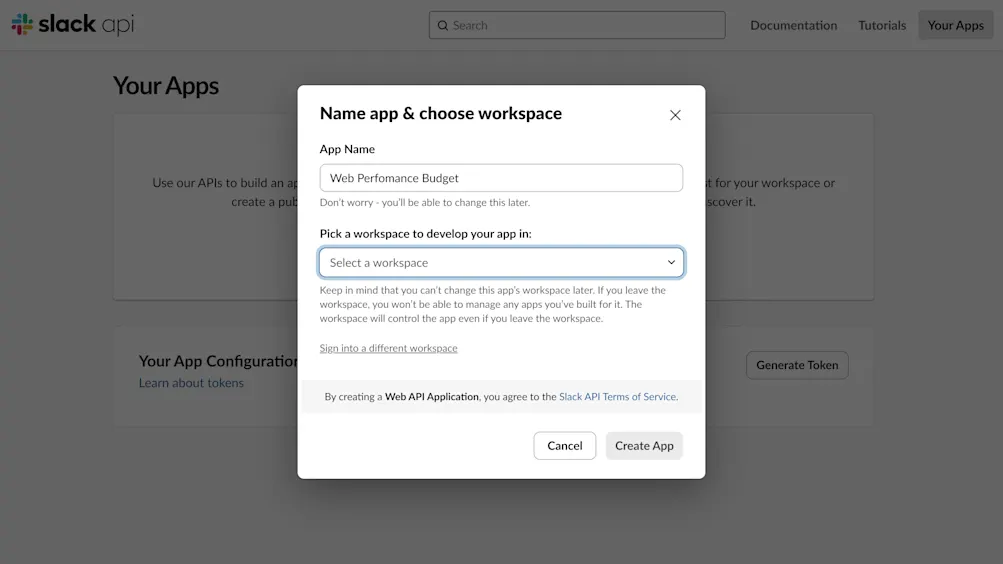
Task: Open the Documentation menu item
Action: point(793,25)
